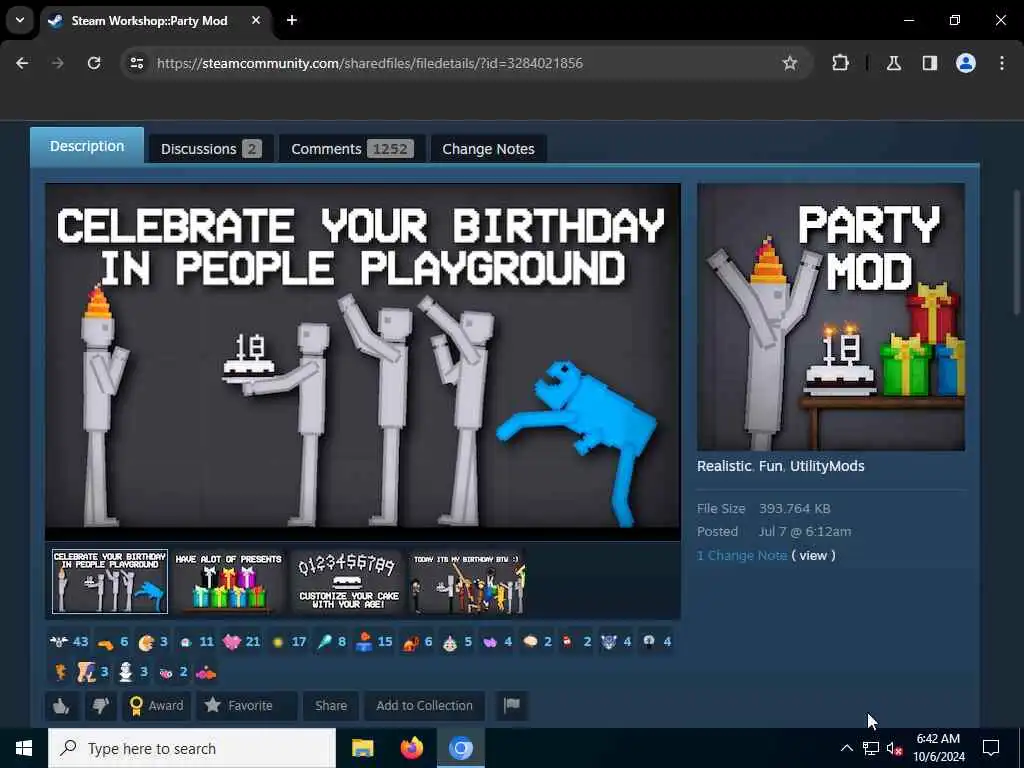This screenshot has width=1024, height=768.
Task: Open the tab search dropdown
Action: click(x=20, y=20)
